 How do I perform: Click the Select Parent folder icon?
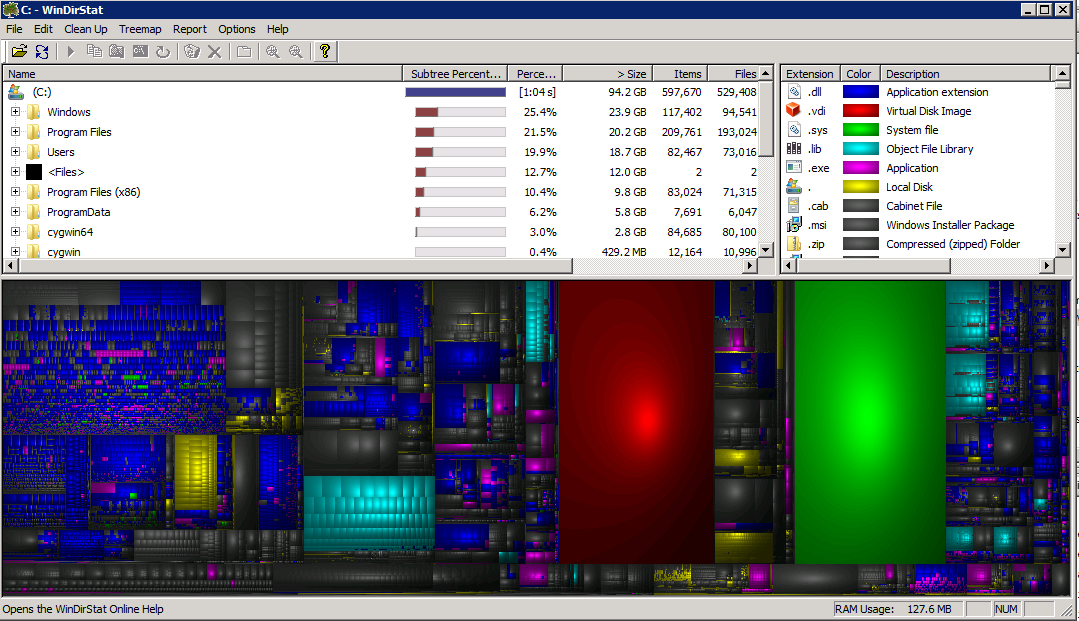tap(244, 51)
